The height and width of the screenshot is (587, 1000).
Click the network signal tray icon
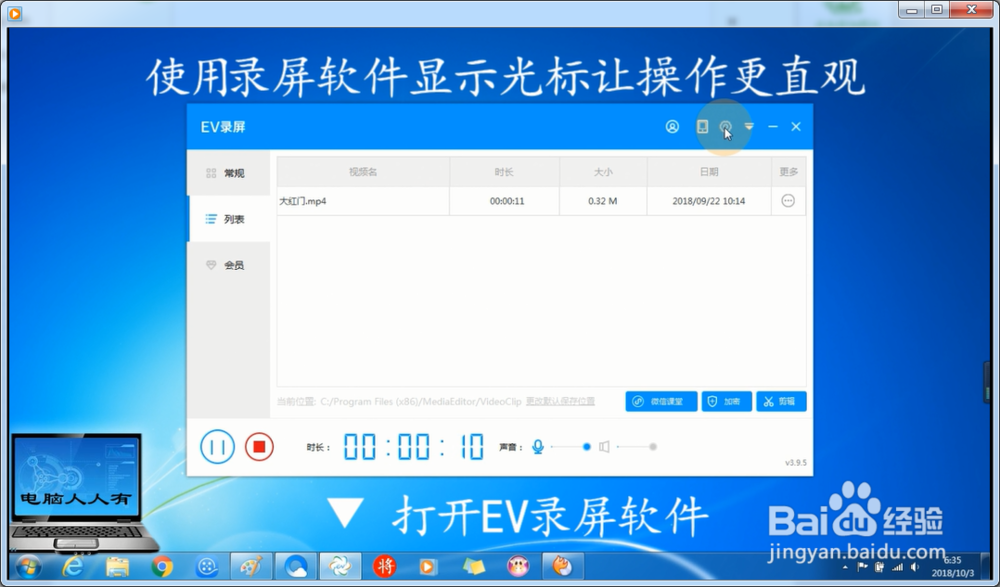tap(897, 567)
